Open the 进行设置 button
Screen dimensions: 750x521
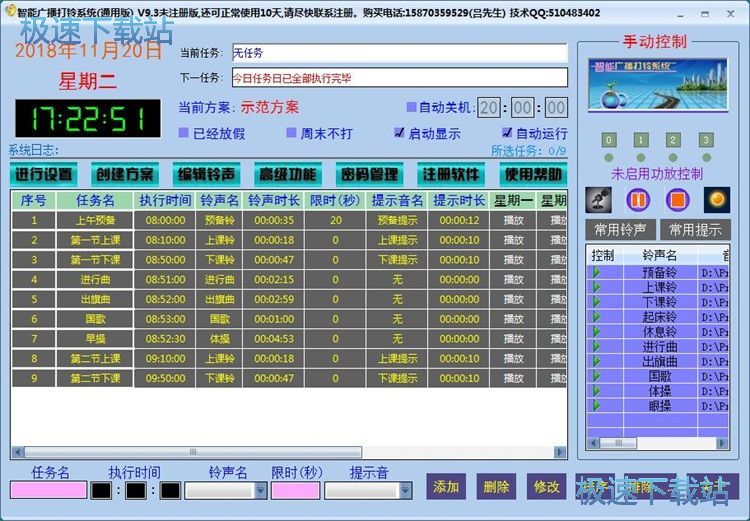click(44, 174)
